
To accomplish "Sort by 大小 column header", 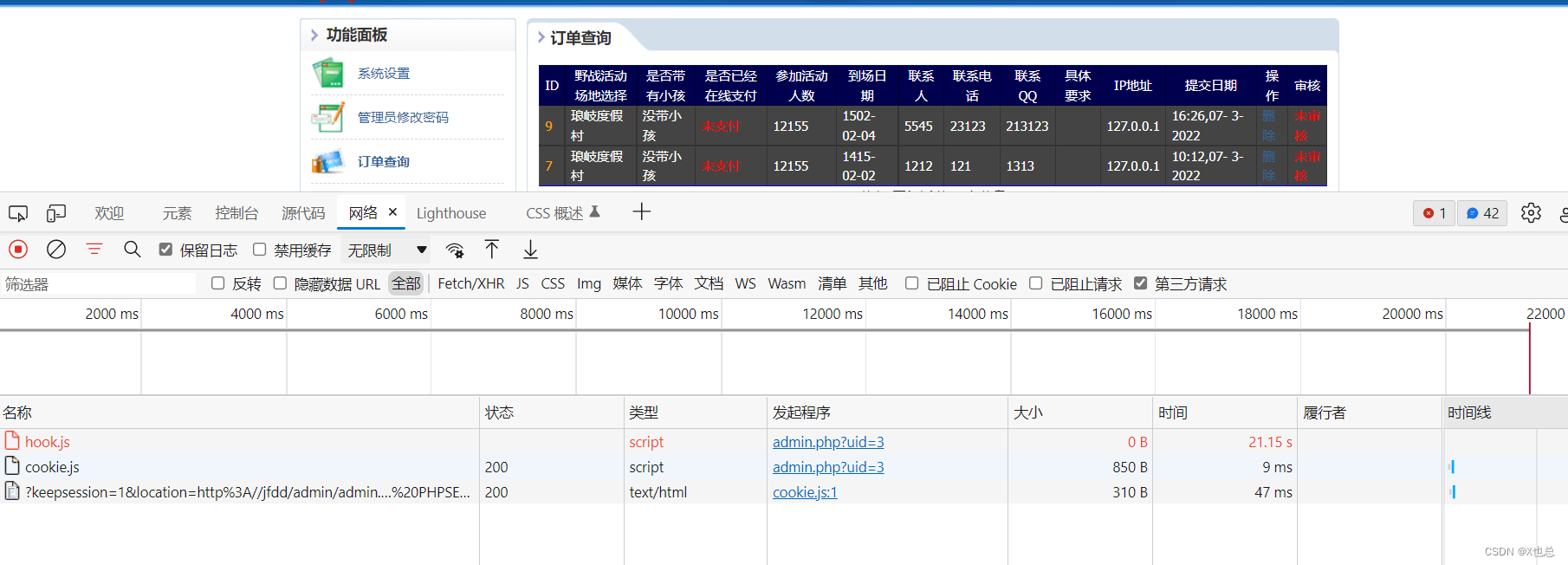I will (1079, 412).
